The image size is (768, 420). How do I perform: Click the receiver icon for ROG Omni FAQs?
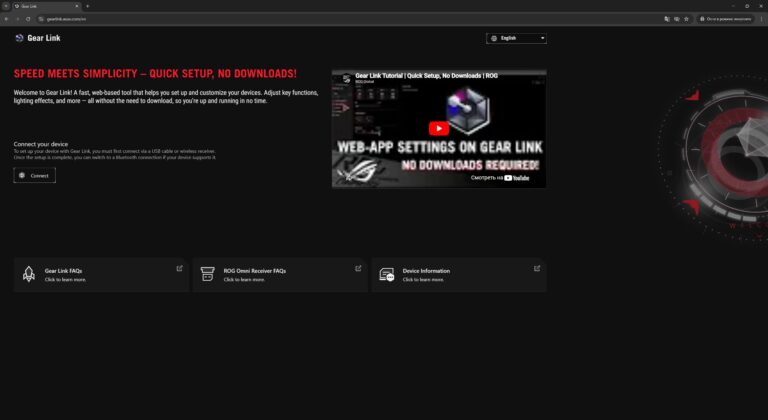[208, 274]
